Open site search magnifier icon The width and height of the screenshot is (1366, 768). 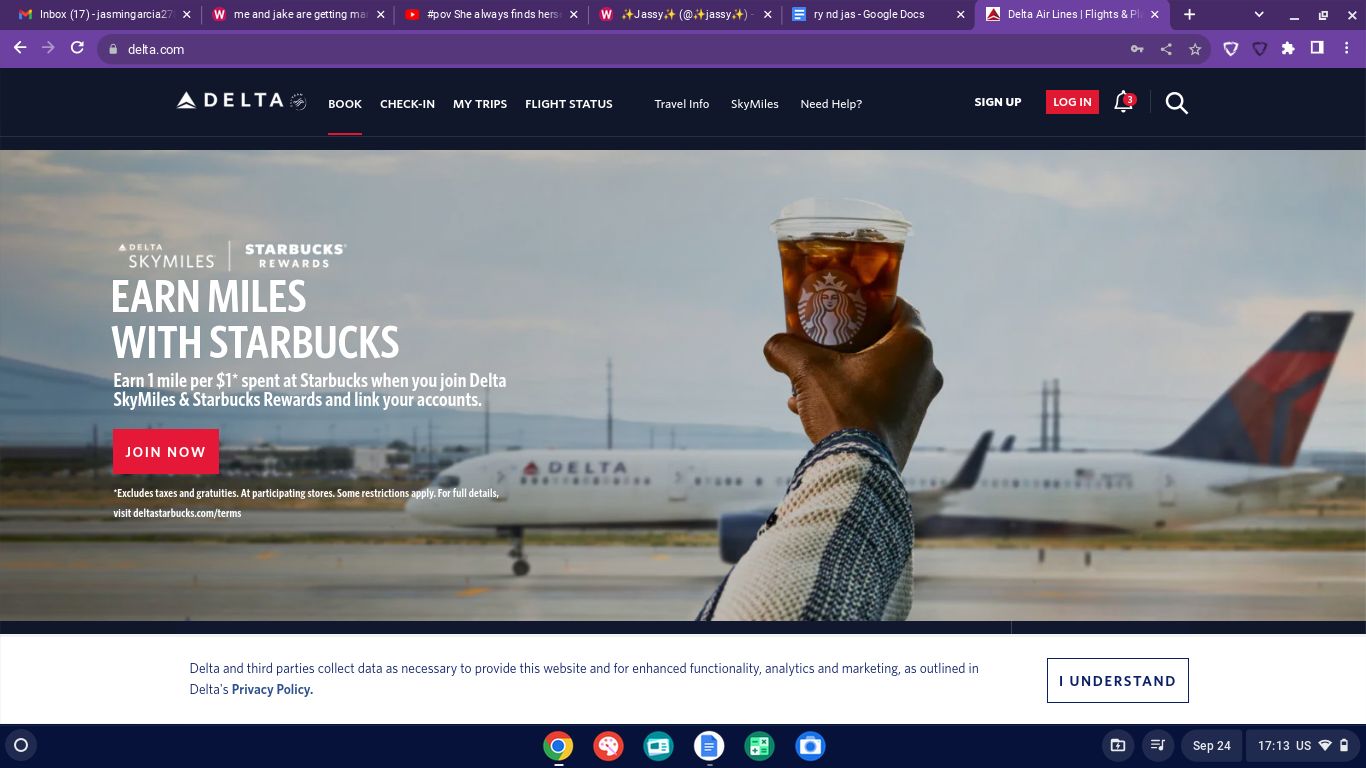(1176, 103)
